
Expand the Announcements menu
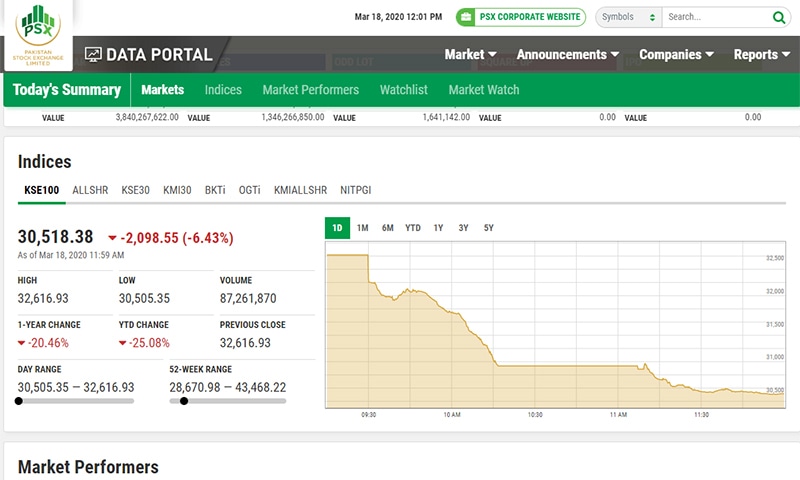pos(567,54)
